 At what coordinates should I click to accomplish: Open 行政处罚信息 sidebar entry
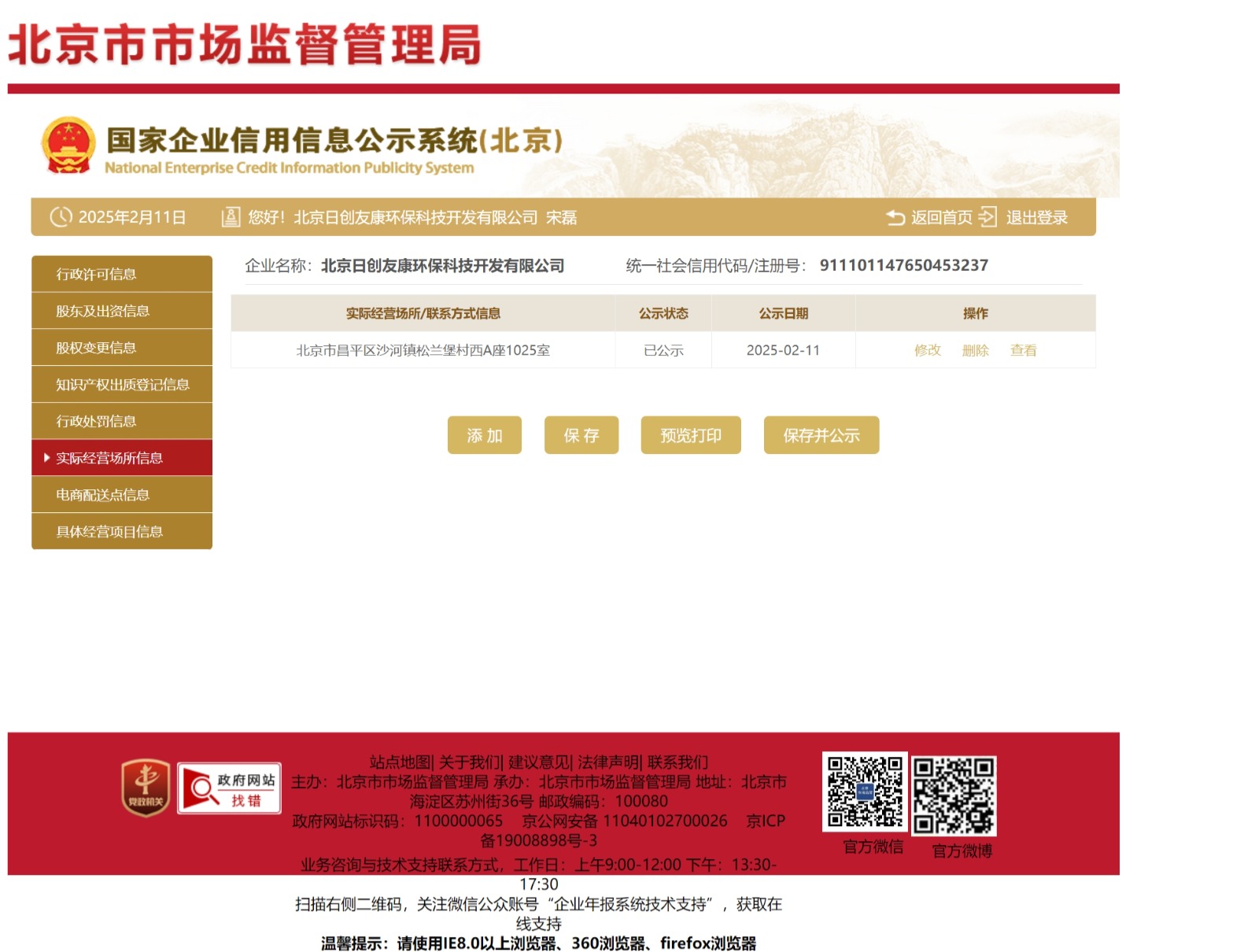(122, 421)
